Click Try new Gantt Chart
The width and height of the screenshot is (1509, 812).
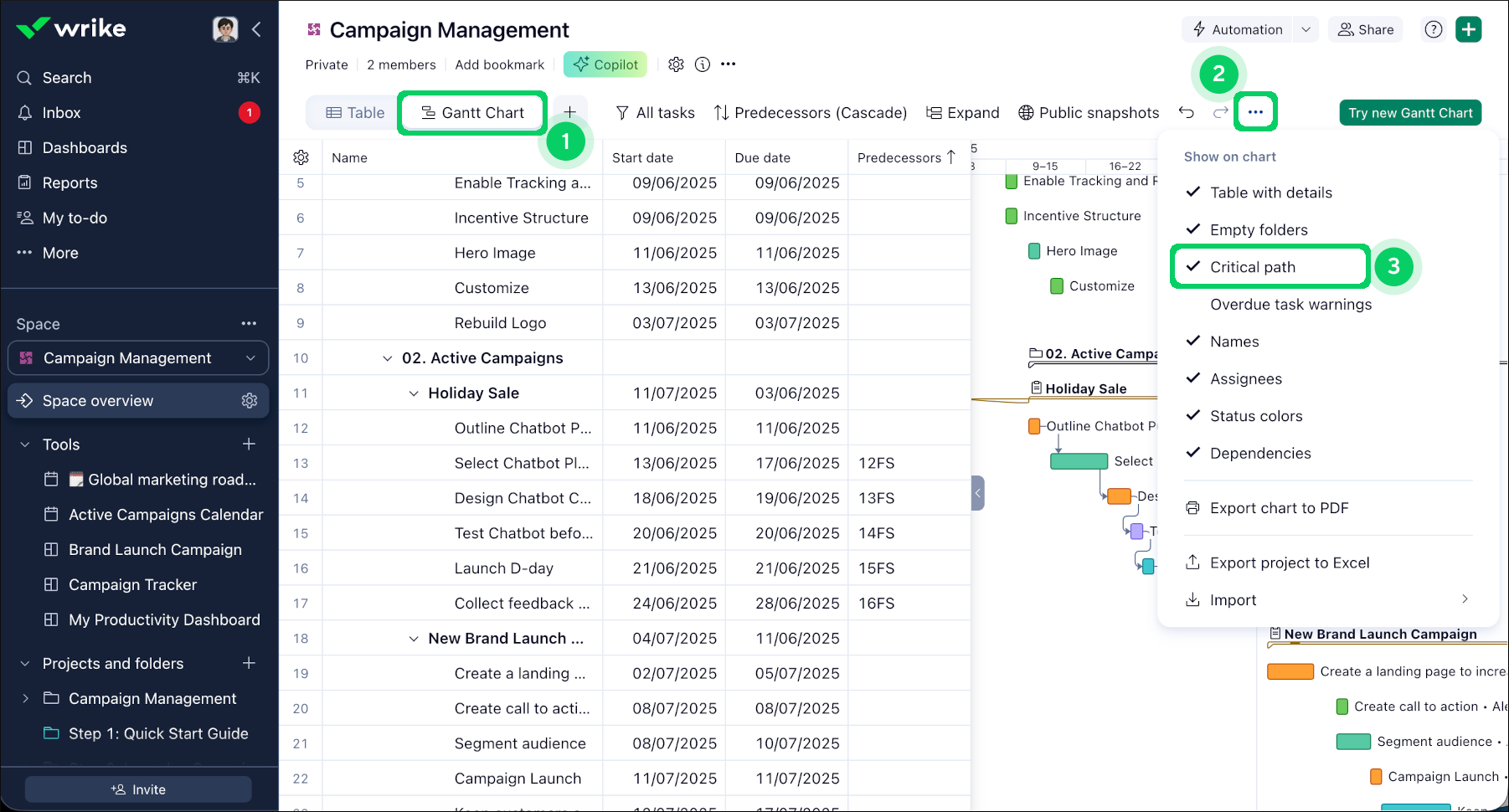(1410, 113)
